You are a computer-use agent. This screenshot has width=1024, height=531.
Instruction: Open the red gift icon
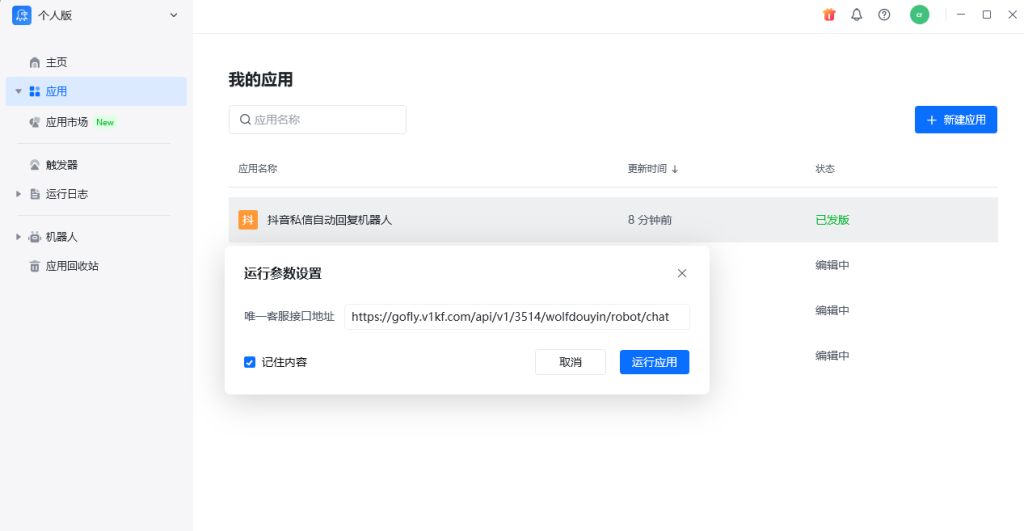click(x=829, y=14)
